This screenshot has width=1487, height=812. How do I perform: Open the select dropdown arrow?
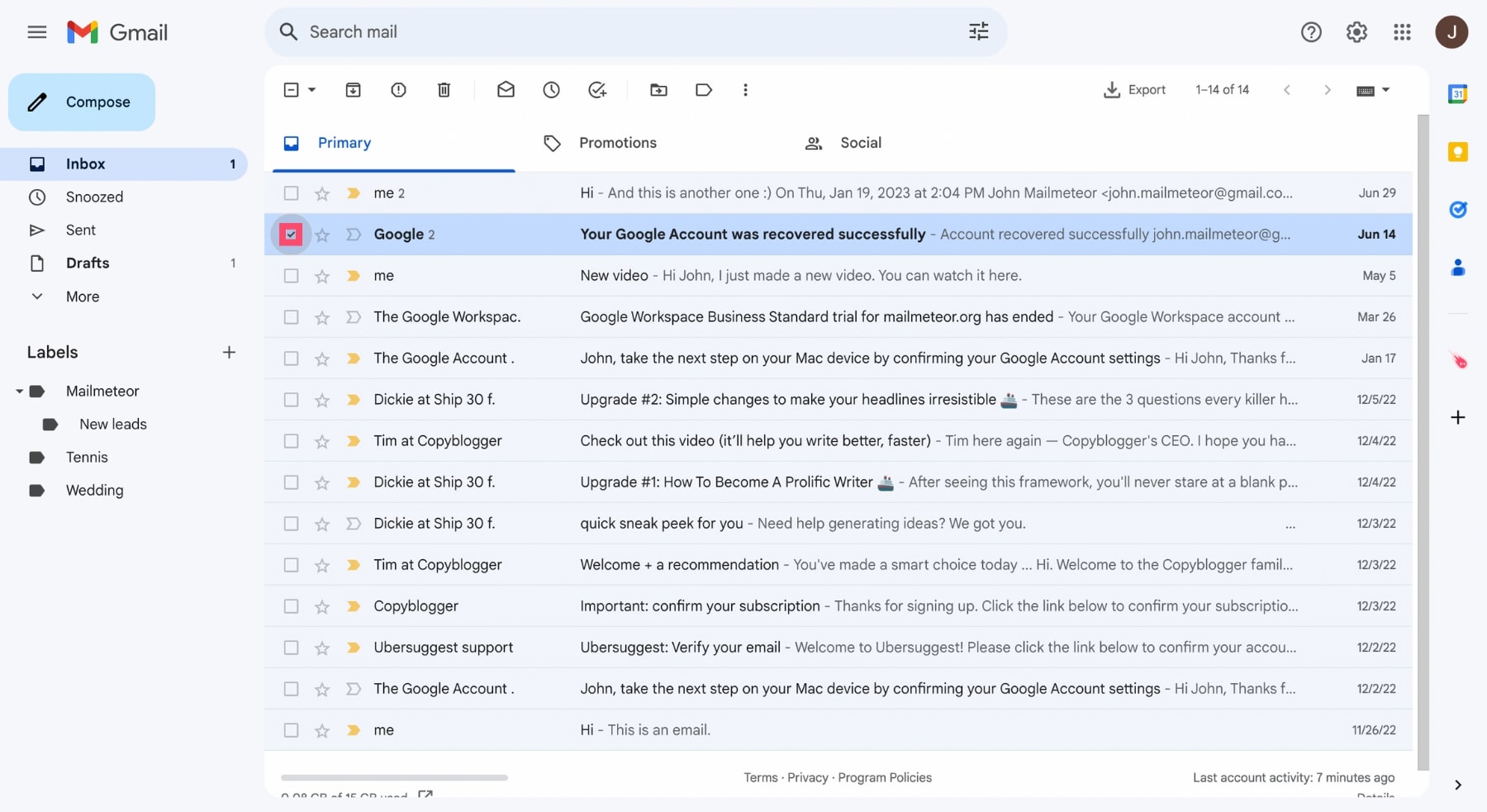pos(311,90)
